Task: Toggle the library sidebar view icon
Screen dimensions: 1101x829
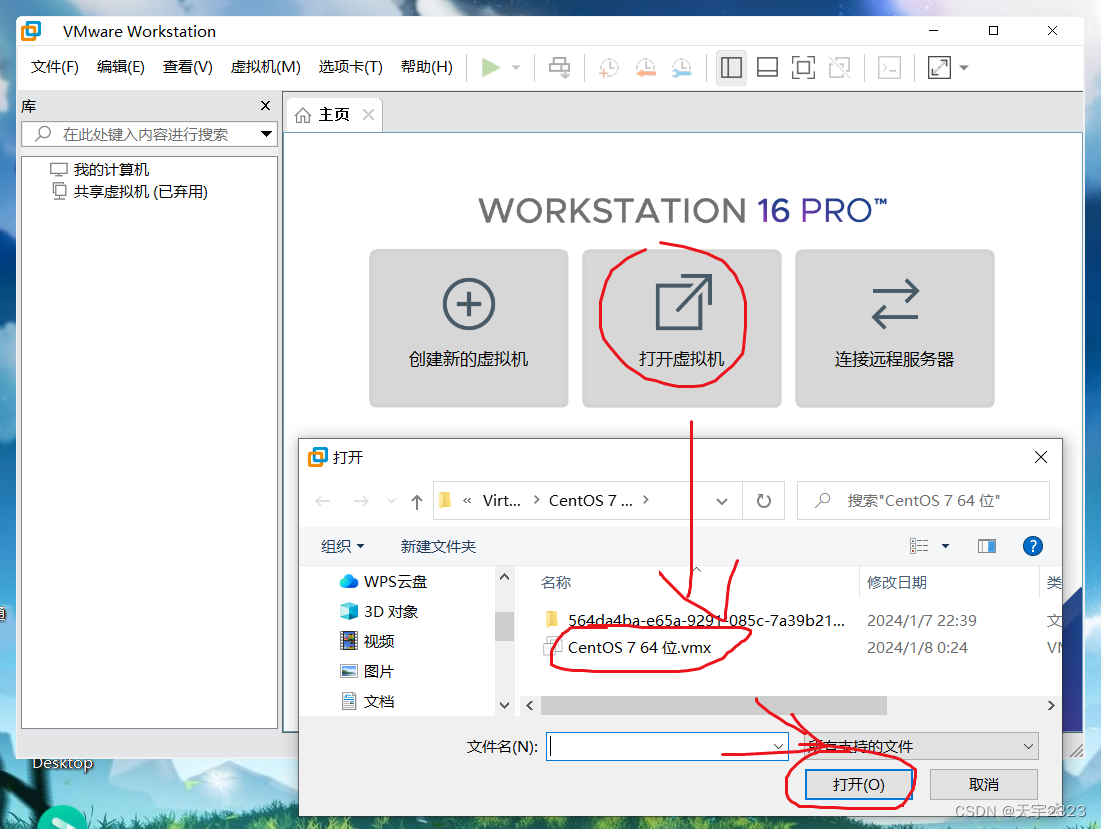Action: 731,67
